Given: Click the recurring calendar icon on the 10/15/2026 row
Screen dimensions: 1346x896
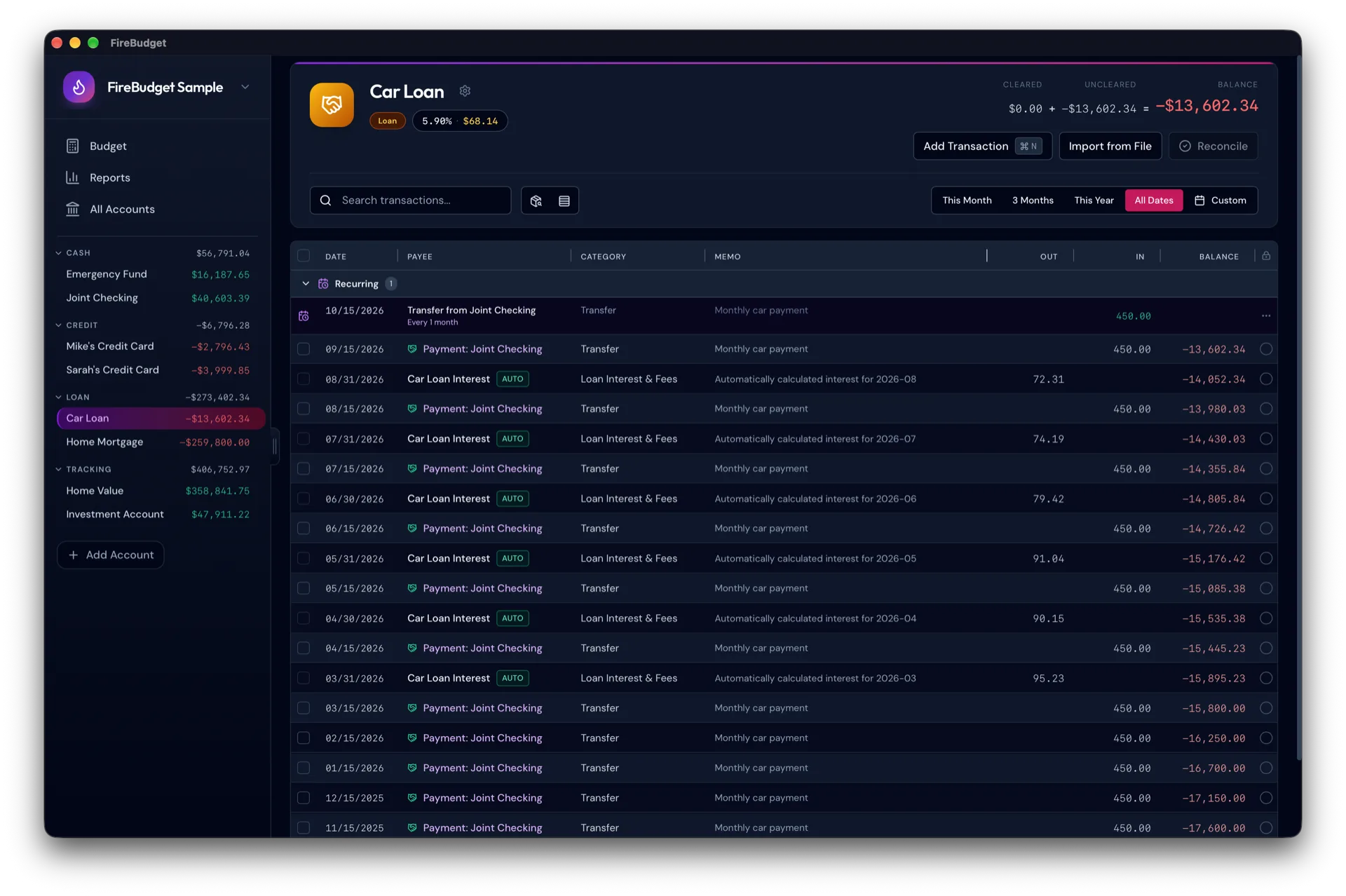Looking at the screenshot, I should click(x=304, y=316).
